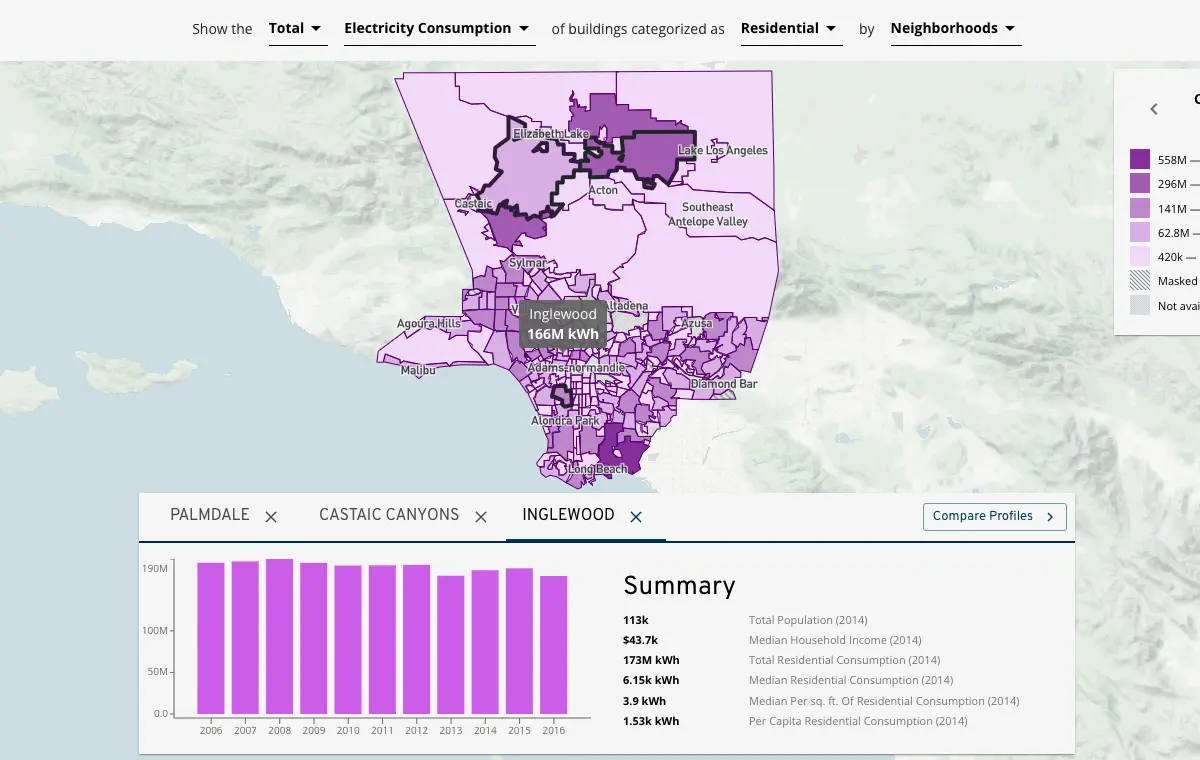Click the 2008 bar in chart

point(279,636)
